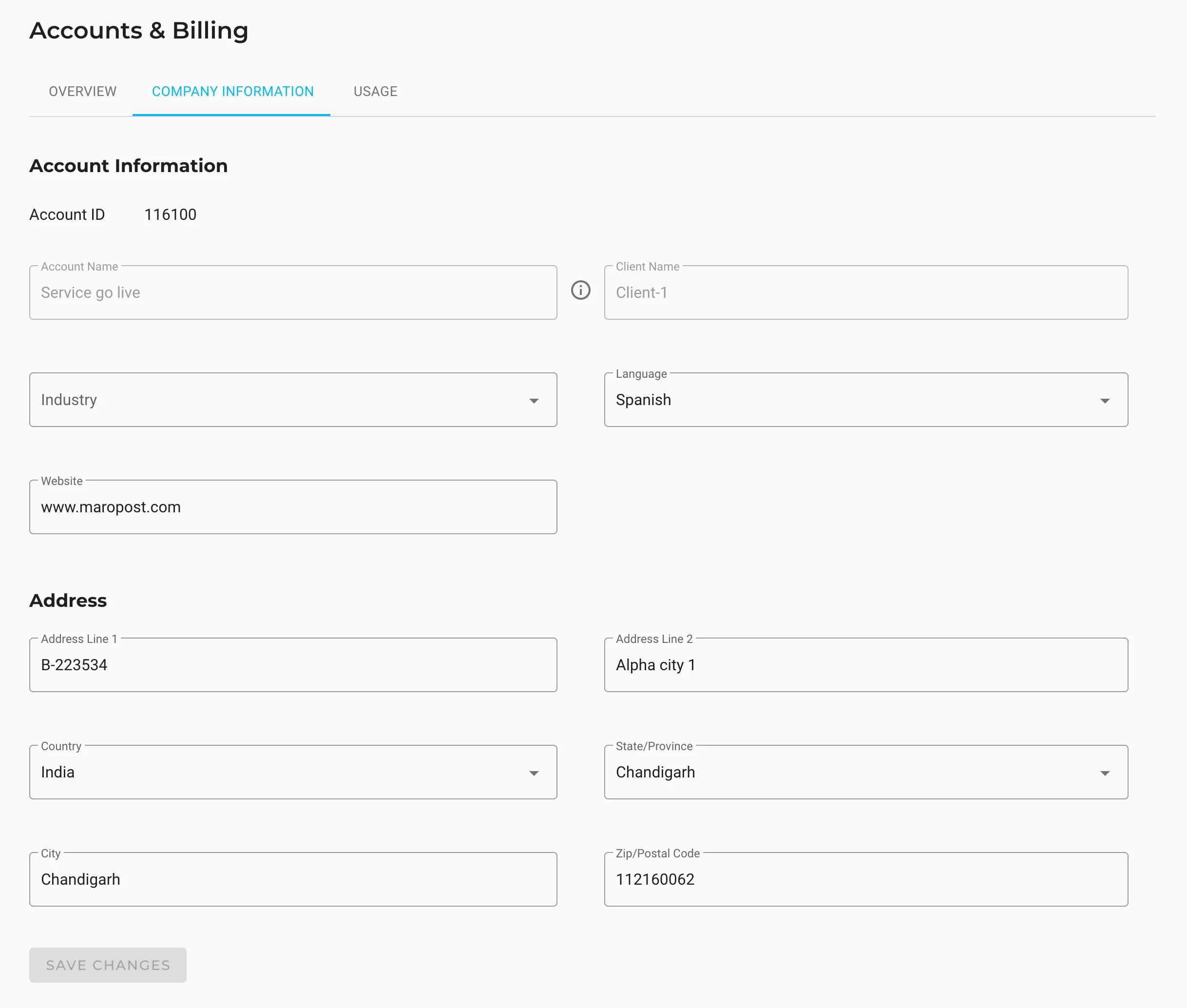Open the Industry dropdown

click(x=292, y=400)
